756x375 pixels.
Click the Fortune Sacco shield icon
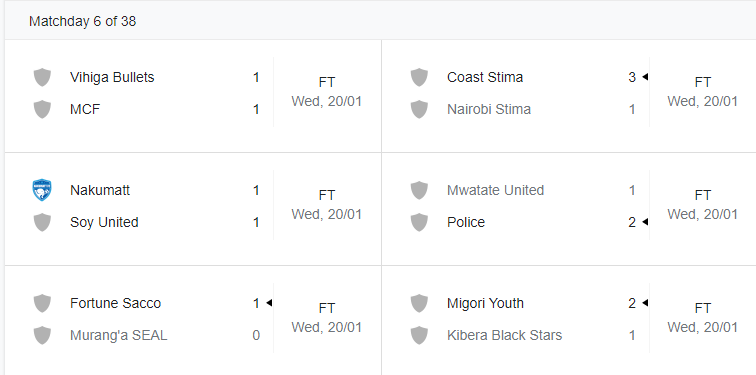coord(42,303)
